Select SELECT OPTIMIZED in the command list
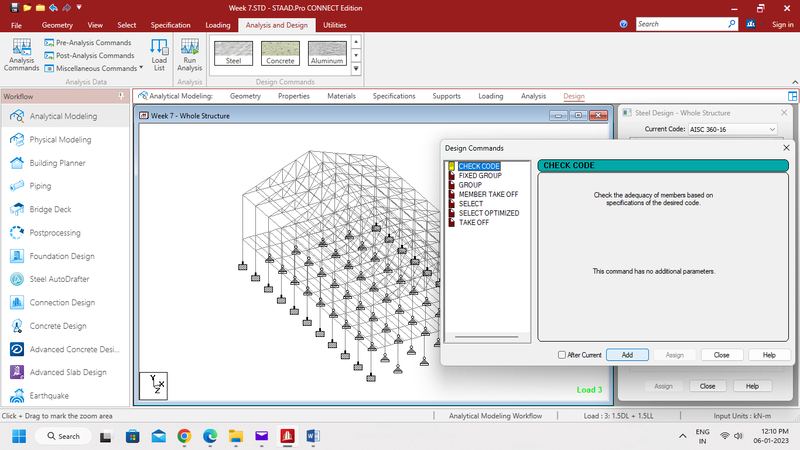Screen dimensions: 800x450 point(489,213)
